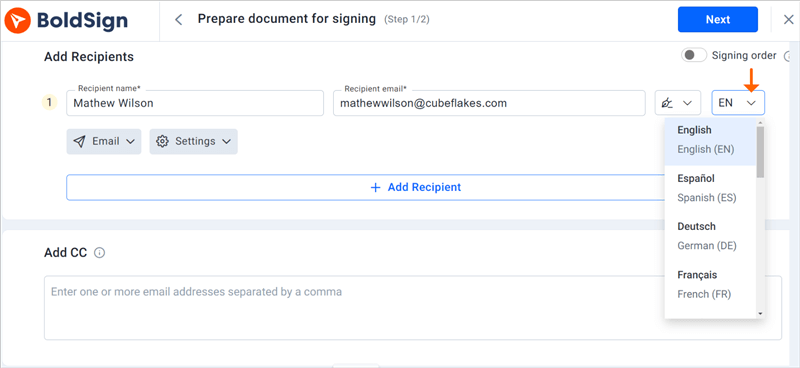
Task: Choose Deutsch German (DE) language
Action: click(710, 236)
